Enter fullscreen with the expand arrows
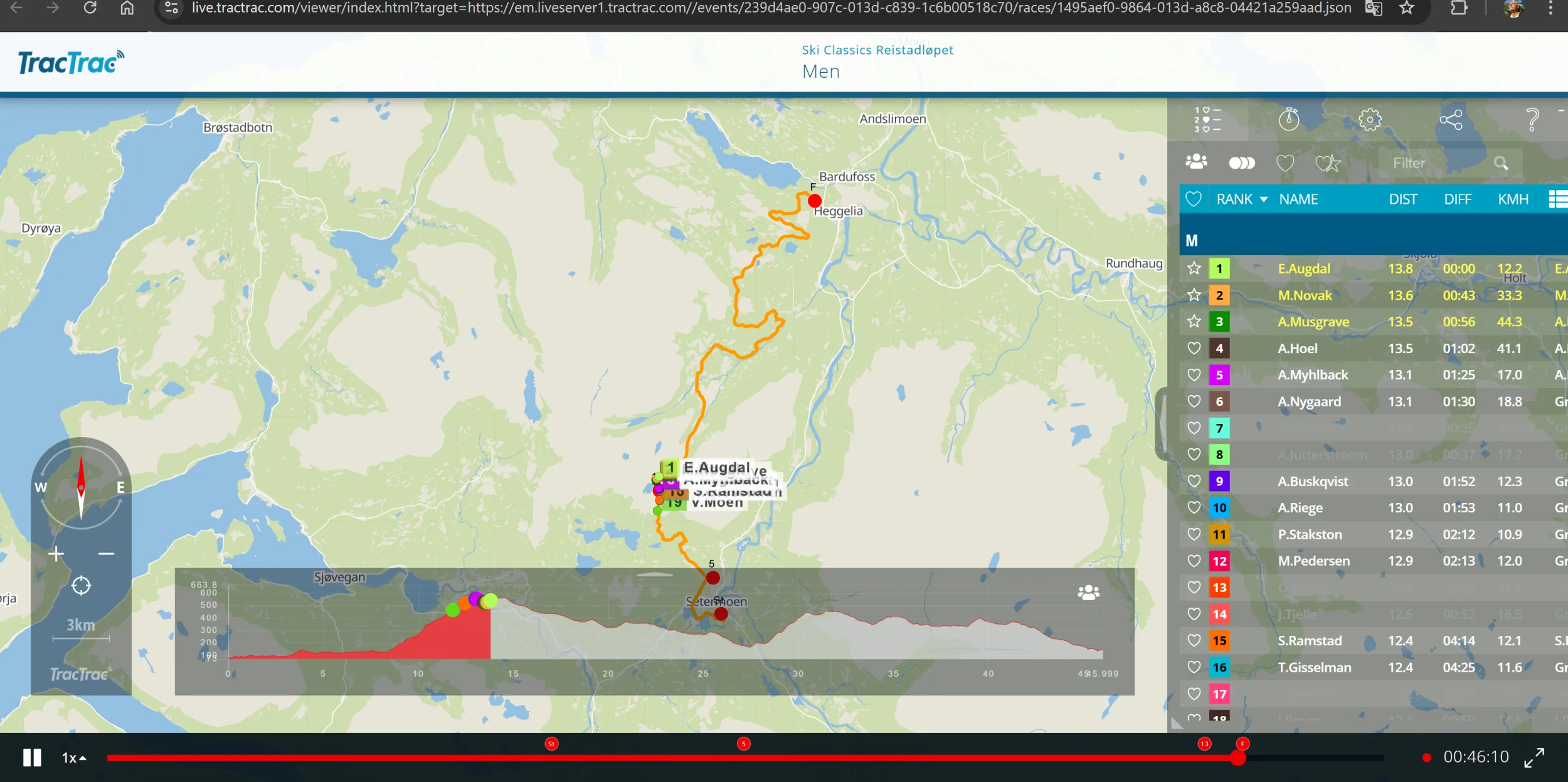The image size is (1568, 782). click(1534, 758)
